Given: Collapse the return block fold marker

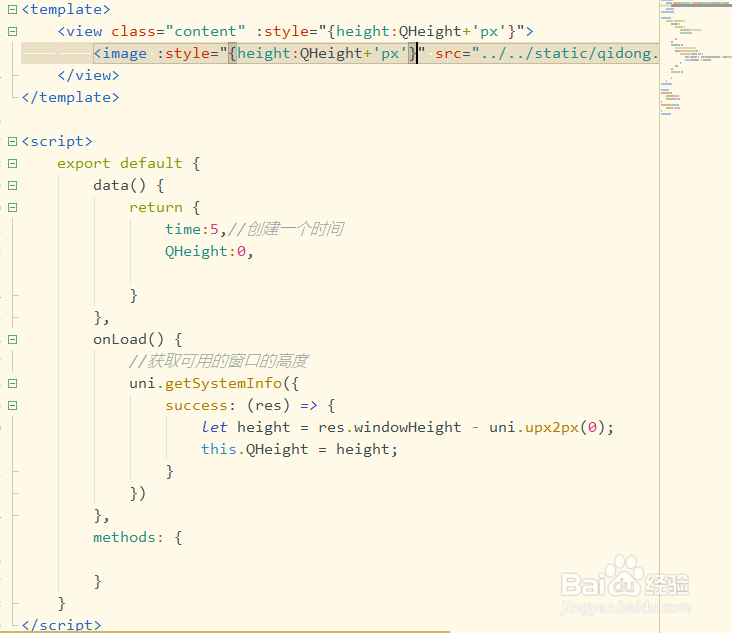Looking at the screenshot, I should click(13, 207).
